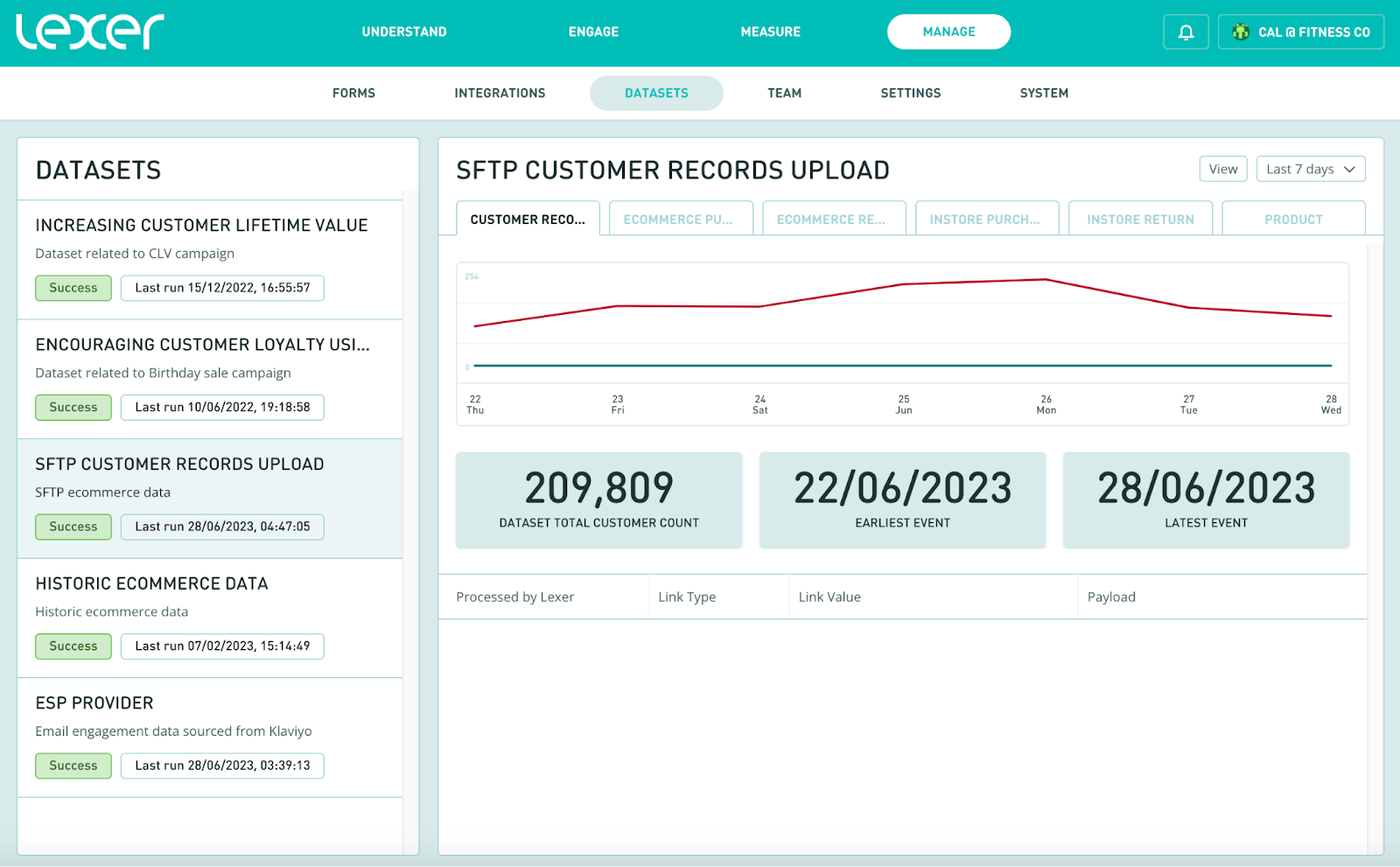The image size is (1400, 867).
Task: Click the Cal @ Fitness Co account avatar
Action: 1240,32
